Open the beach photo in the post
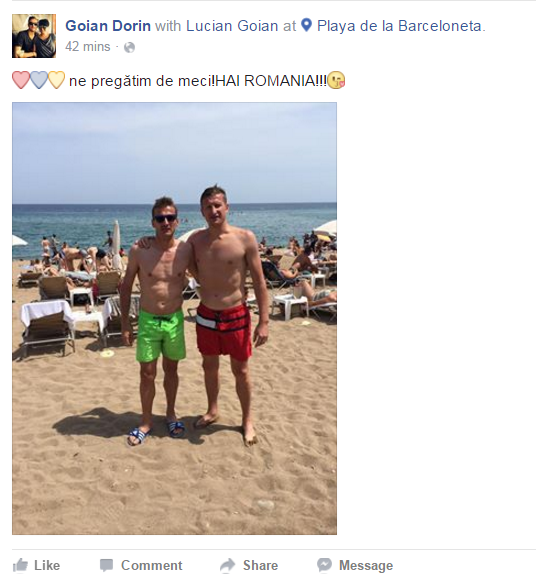Image resolution: width=546 pixels, height=576 pixels. tap(175, 318)
